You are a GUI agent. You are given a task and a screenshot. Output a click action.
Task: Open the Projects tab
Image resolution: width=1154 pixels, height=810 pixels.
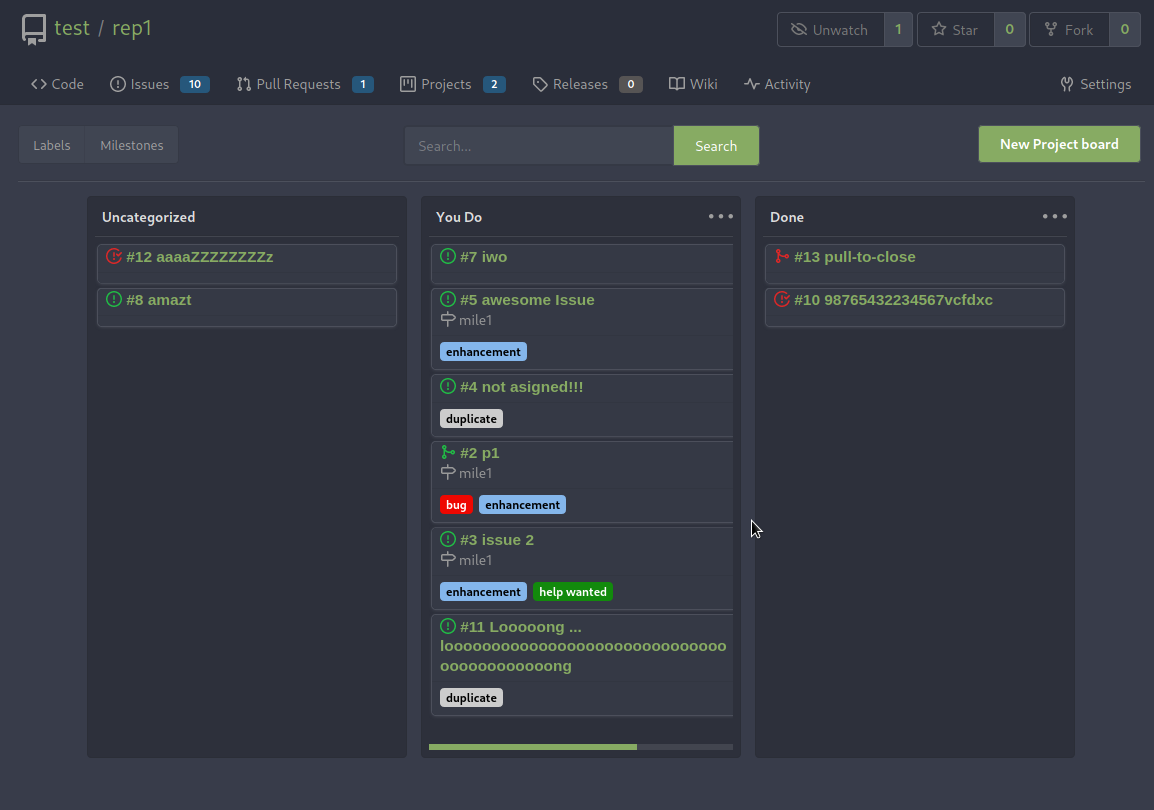453,84
